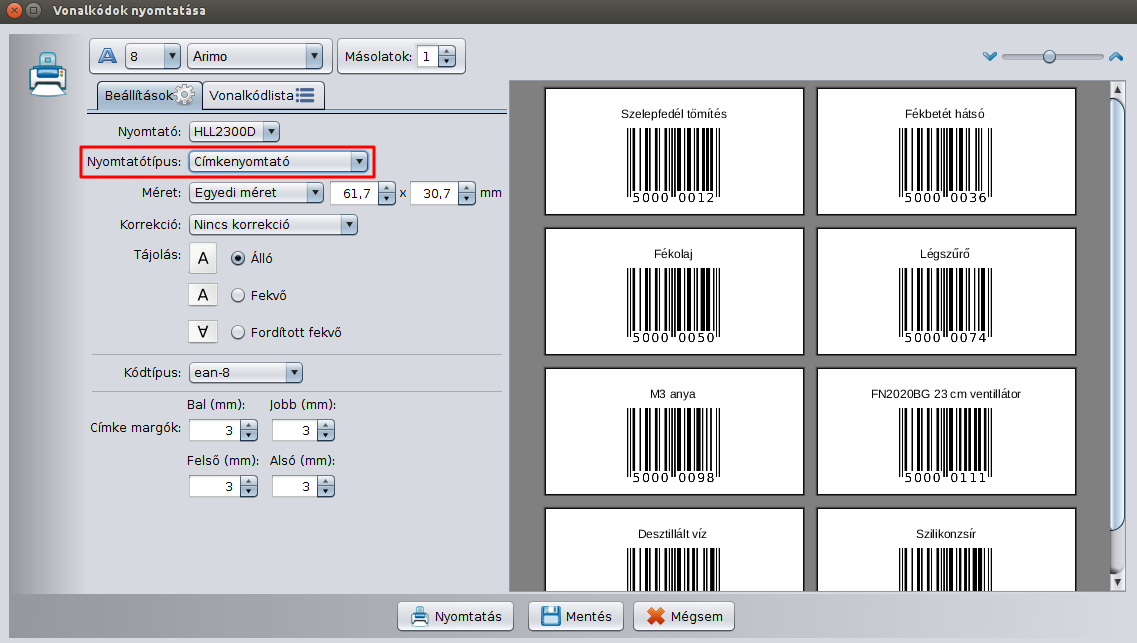Switch to the Vonalkódlista tab
This screenshot has height=643, width=1137.
pos(261,95)
